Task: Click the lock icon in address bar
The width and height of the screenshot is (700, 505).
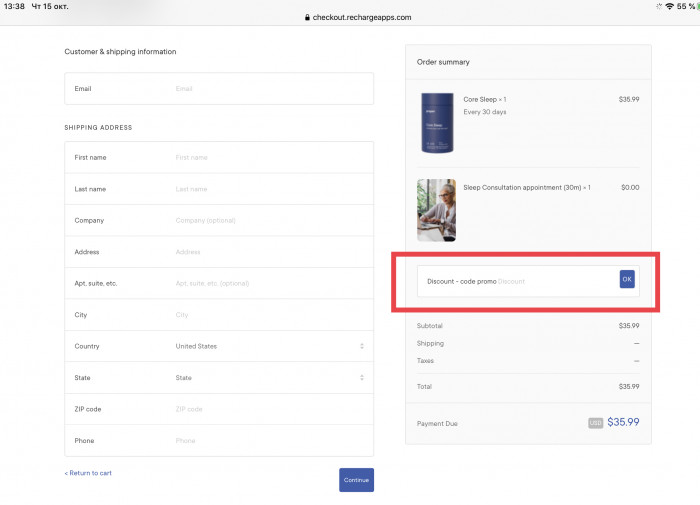Action: click(x=307, y=17)
